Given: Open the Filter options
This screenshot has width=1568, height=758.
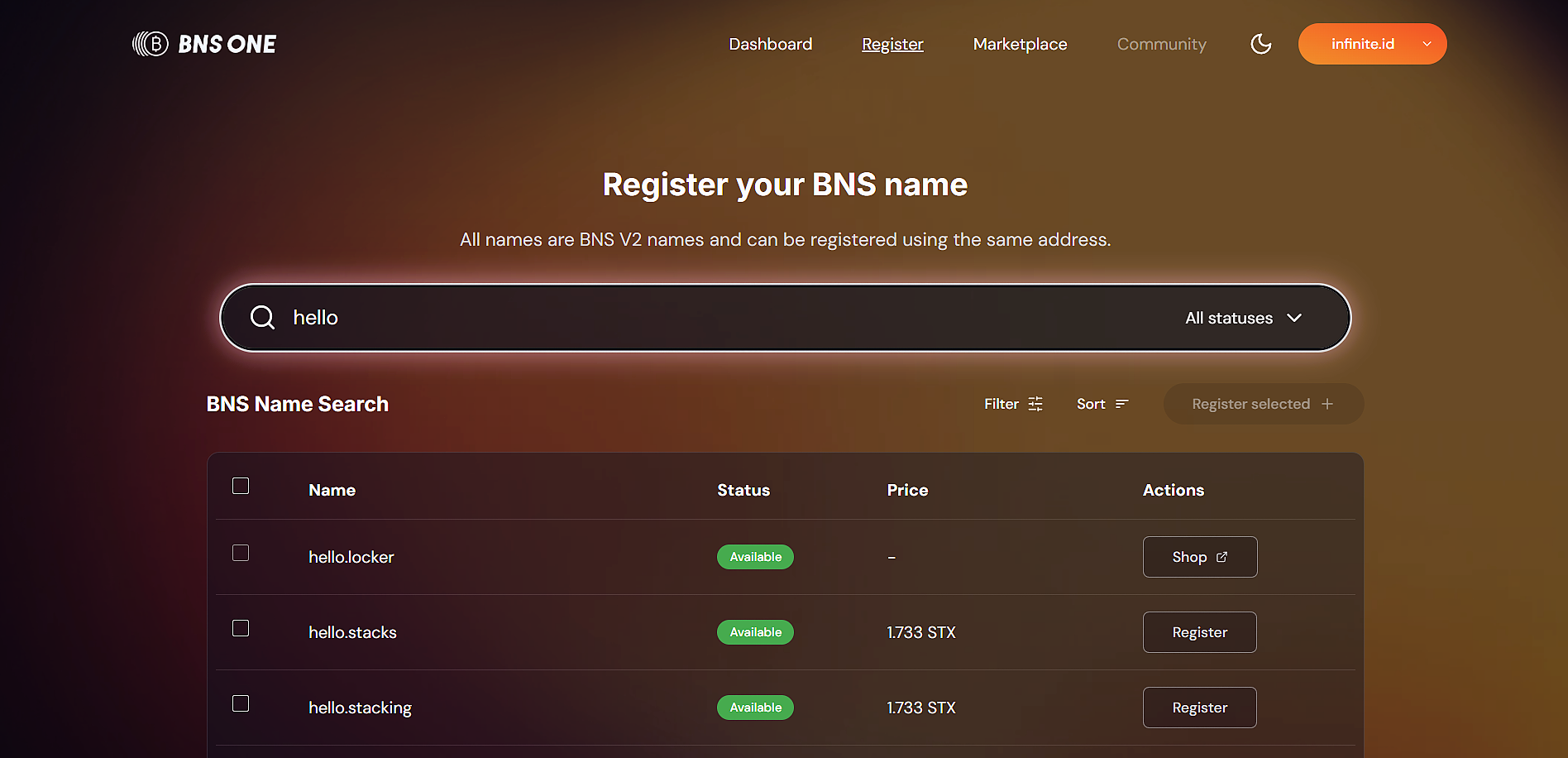Looking at the screenshot, I should click(1013, 404).
